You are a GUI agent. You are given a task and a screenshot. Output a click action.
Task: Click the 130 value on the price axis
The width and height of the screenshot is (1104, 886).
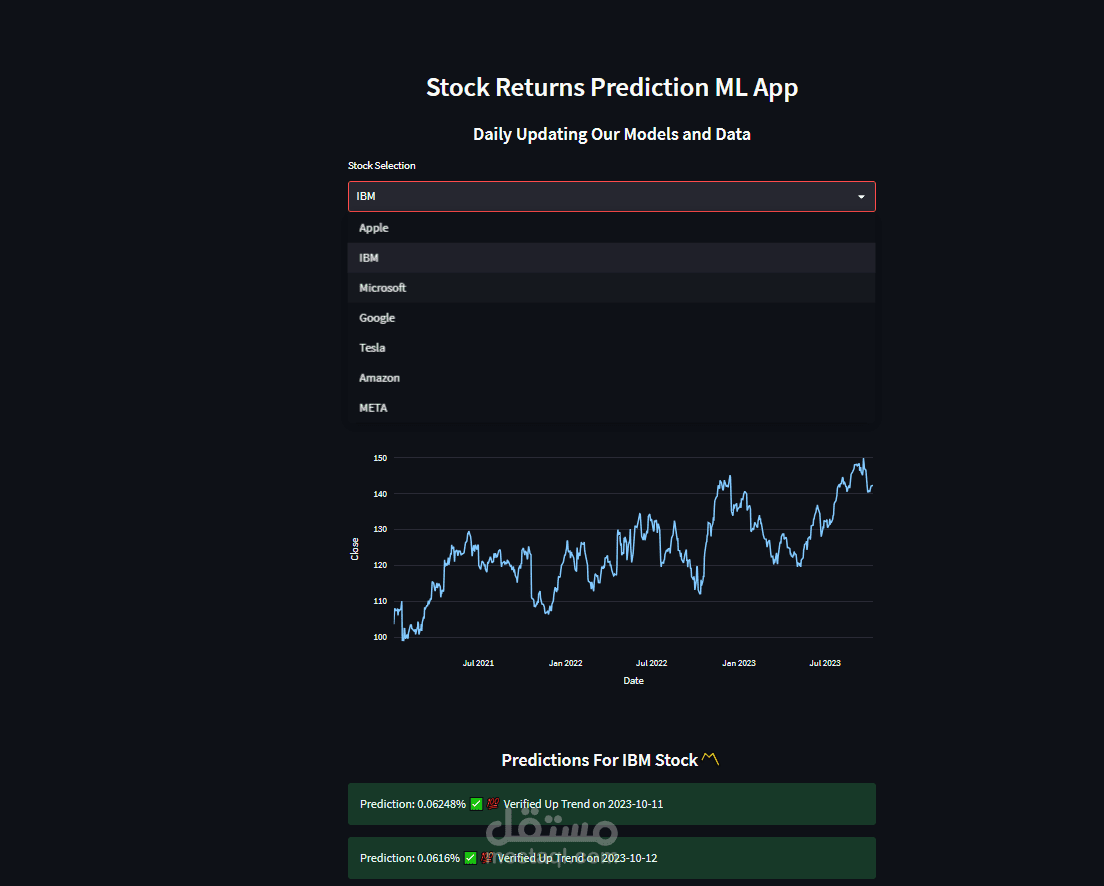coord(380,529)
